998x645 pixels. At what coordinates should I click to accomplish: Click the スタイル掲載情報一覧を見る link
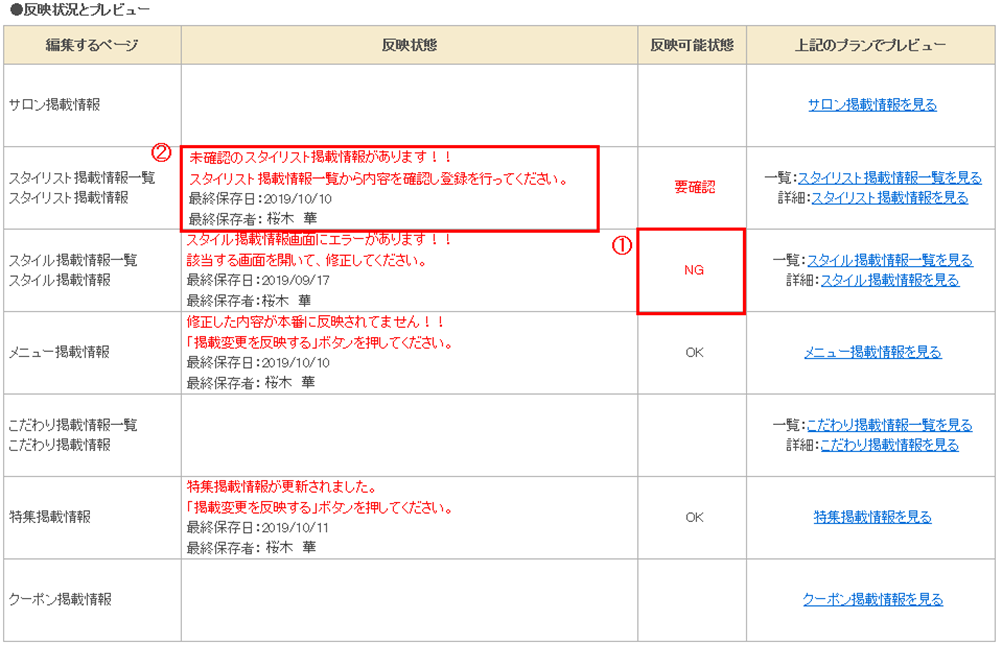pos(889,260)
